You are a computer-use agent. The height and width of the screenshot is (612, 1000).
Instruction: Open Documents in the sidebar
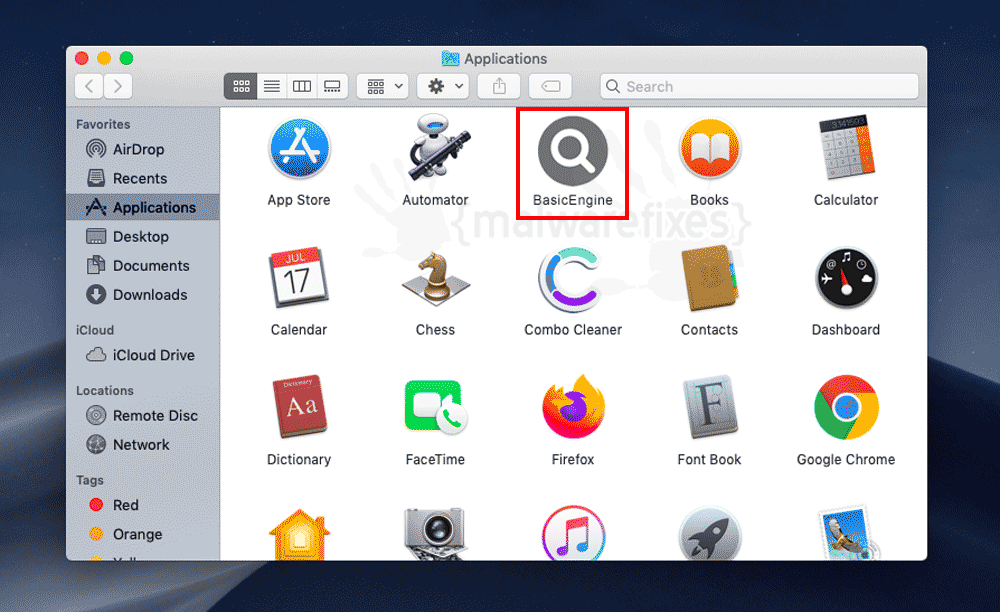pos(143,266)
